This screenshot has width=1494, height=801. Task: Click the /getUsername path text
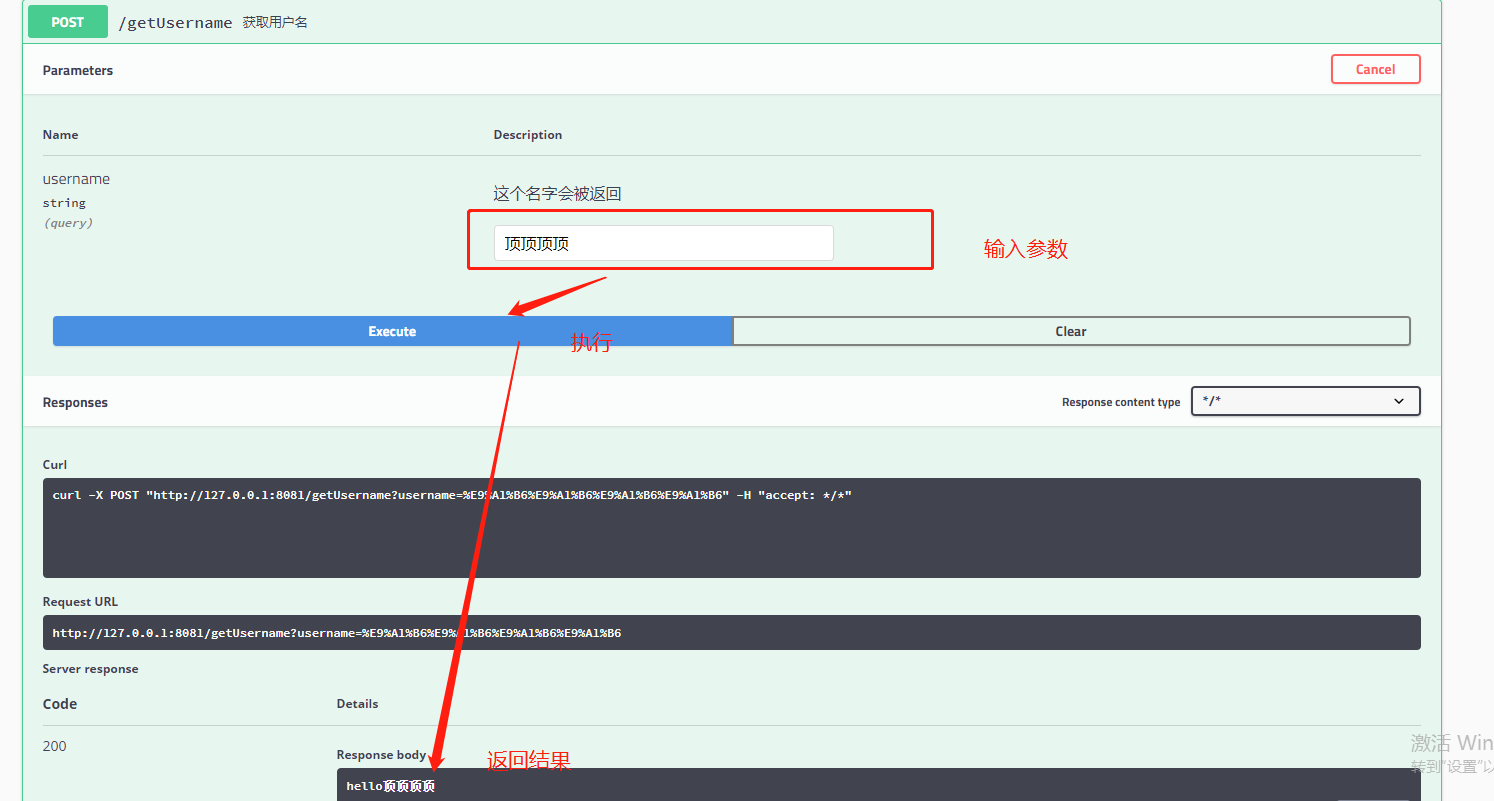tap(175, 22)
